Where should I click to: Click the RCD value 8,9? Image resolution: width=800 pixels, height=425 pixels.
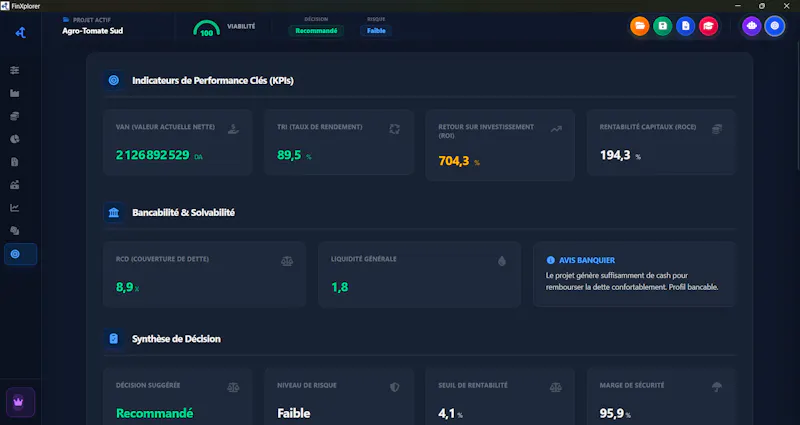pos(124,287)
